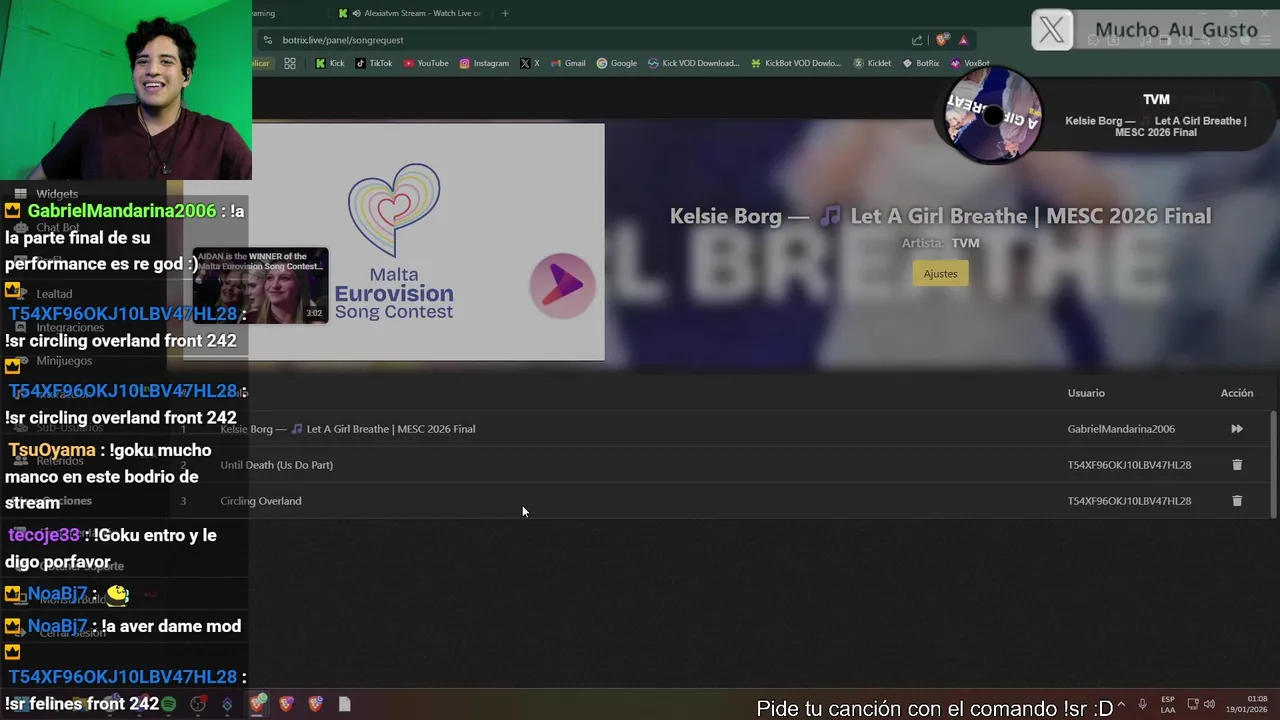The image size is (1280, 720).
Task: Select the Circling Overland queue row title
Action: [261, 501]
